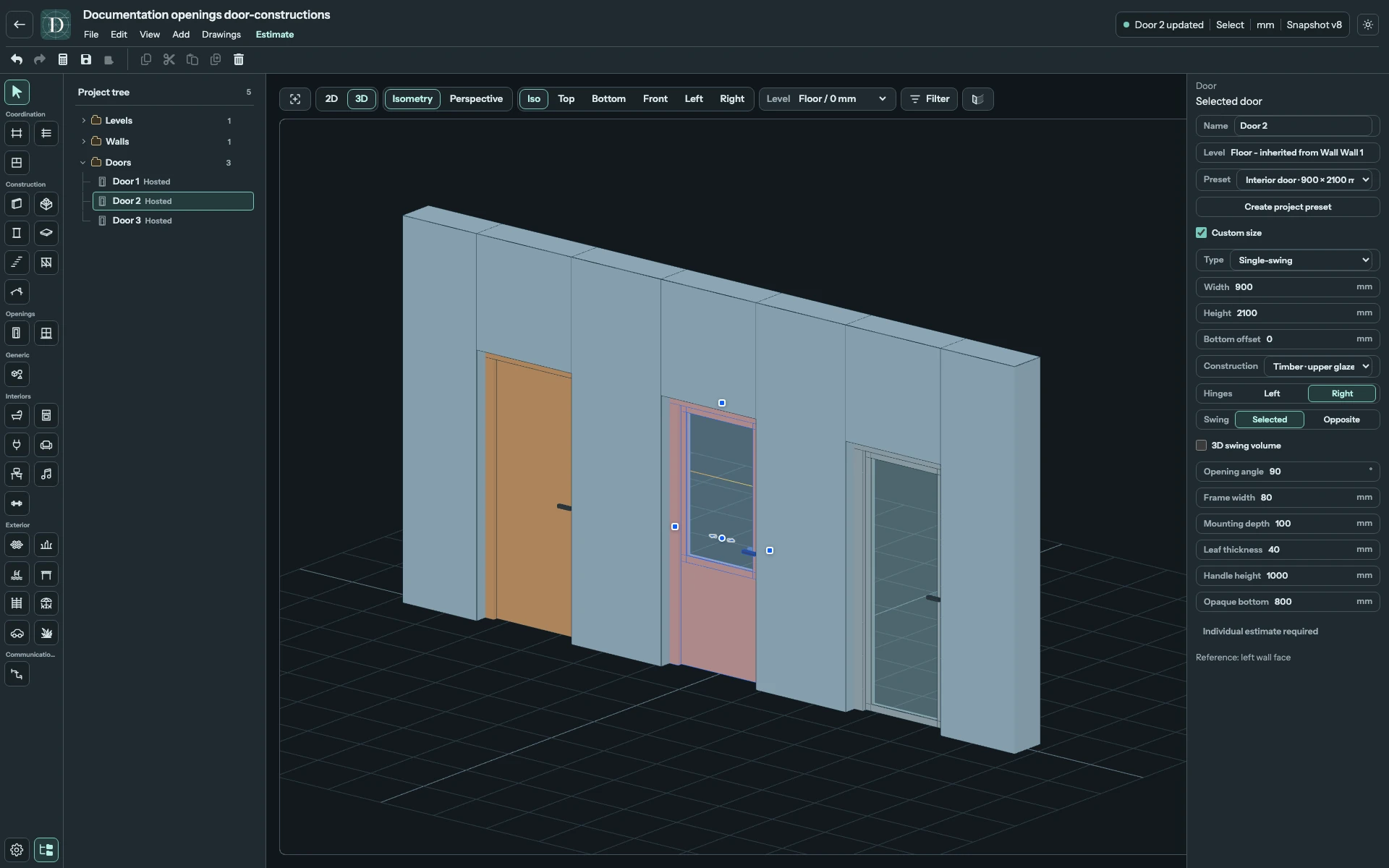This screenshot has height=868, width=1389.
Task: Open the Estimate menu
Action: click(x=275, y=35)
